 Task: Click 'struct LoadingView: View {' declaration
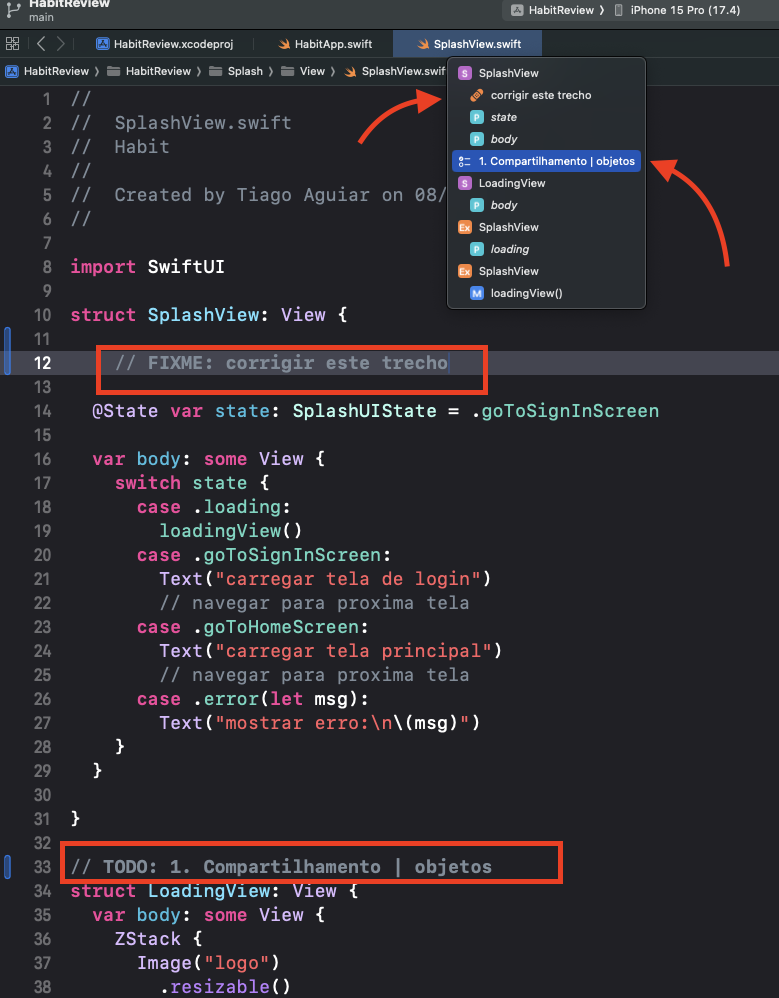point(214,891)
